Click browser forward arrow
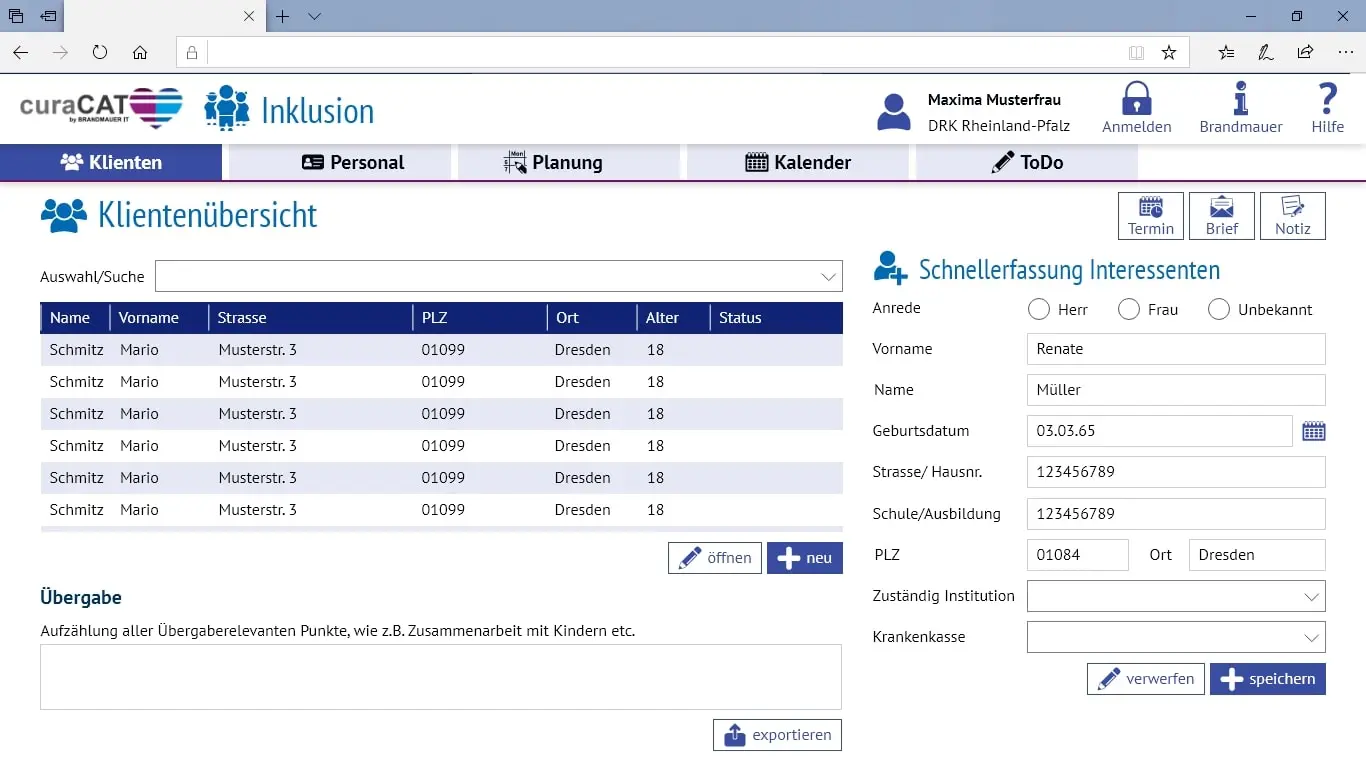Screen dimensions: 1366x766 pos(60,53)
